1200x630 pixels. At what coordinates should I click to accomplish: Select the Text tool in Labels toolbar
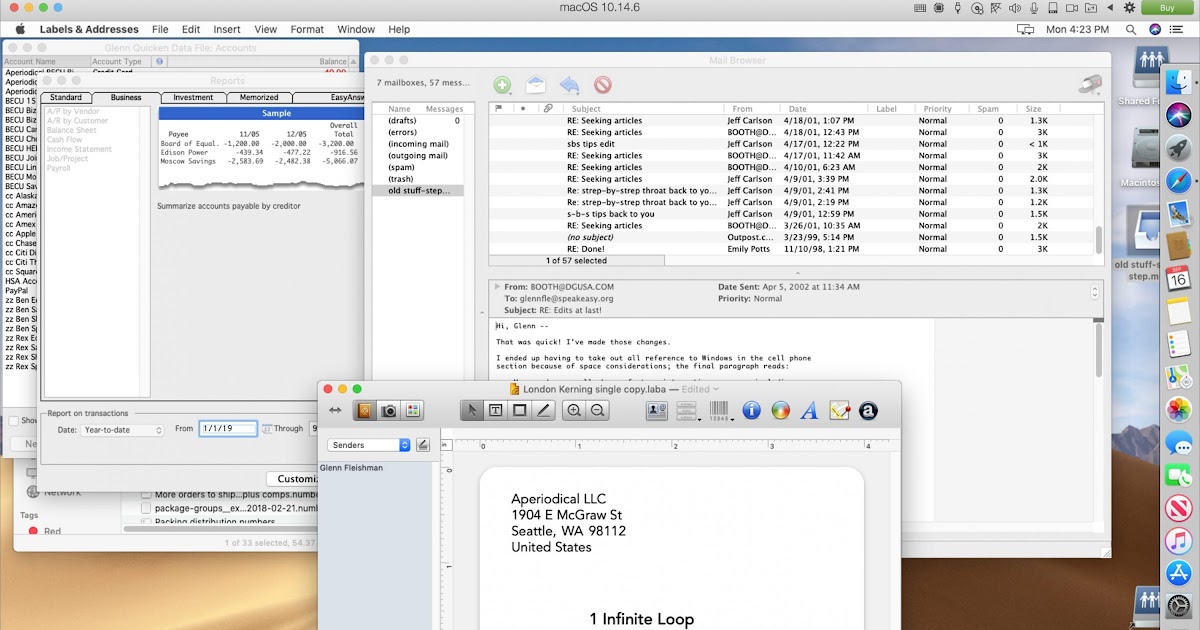click(495, 410)
